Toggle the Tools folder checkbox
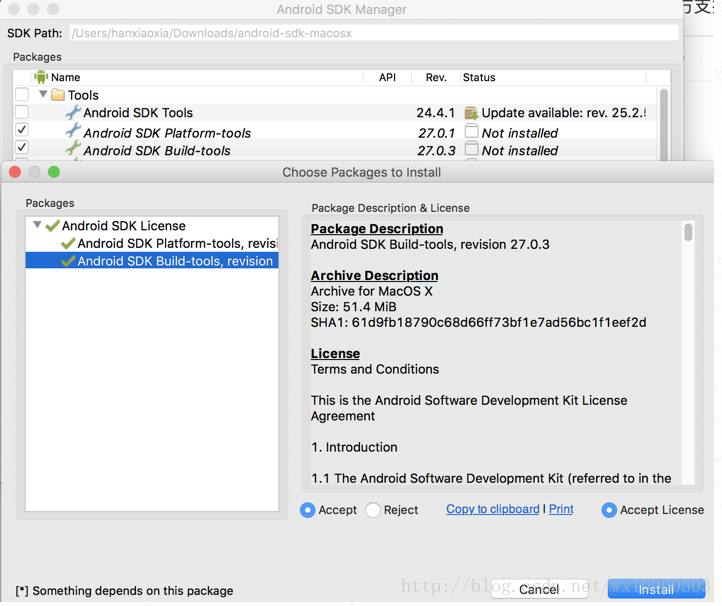 [x=22, y=94]
